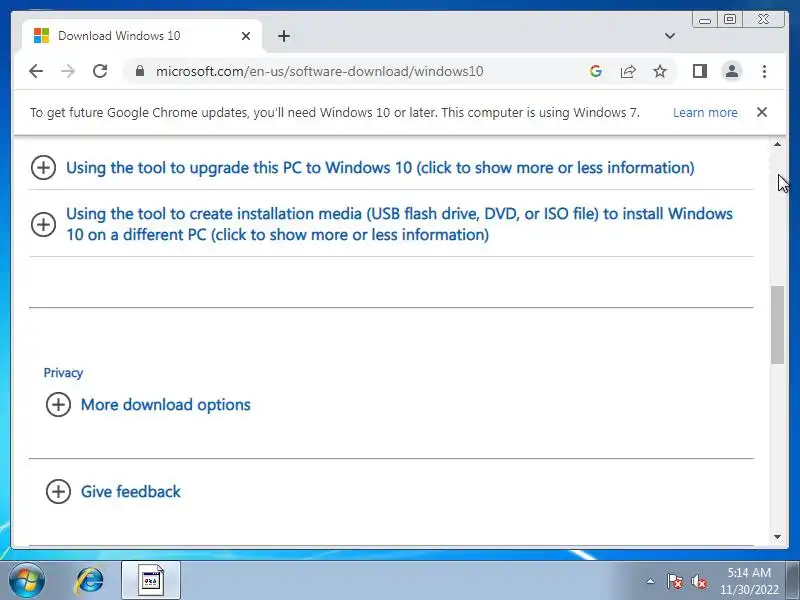Share this page icon

[628, 71]
